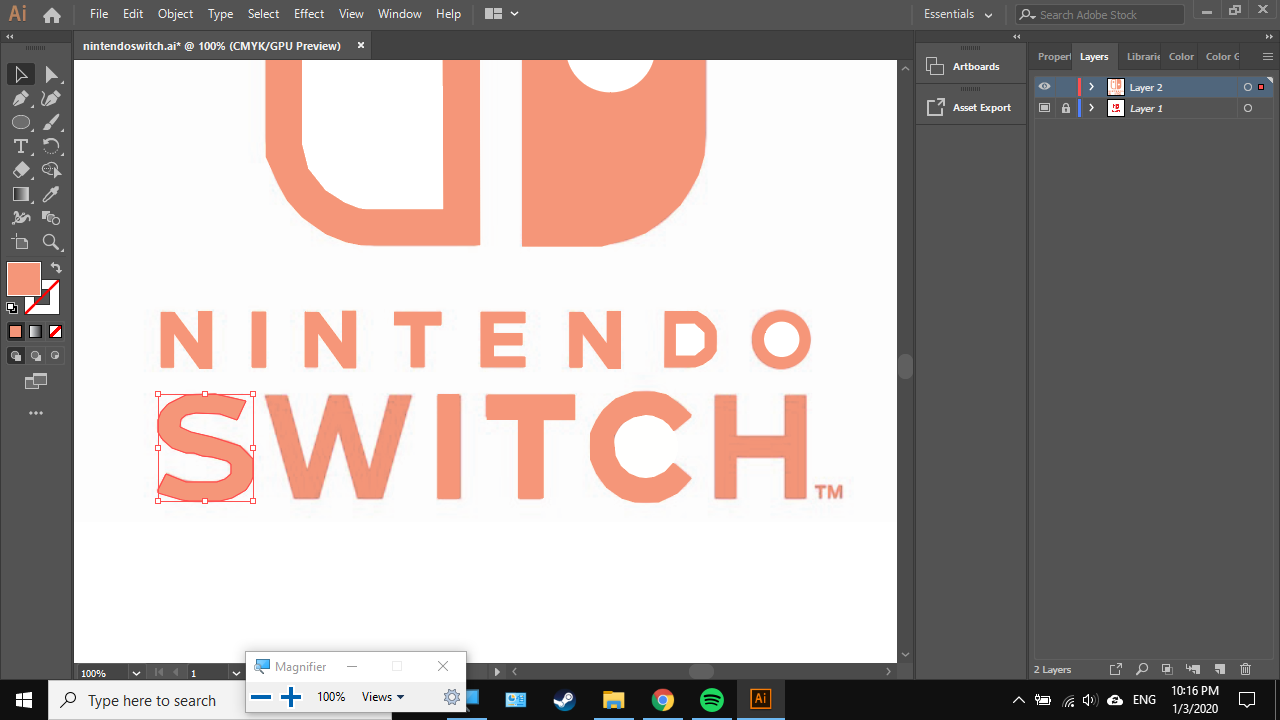Open the Type menu
This screenshot has height=720, width=1280.
pos(220,14)
